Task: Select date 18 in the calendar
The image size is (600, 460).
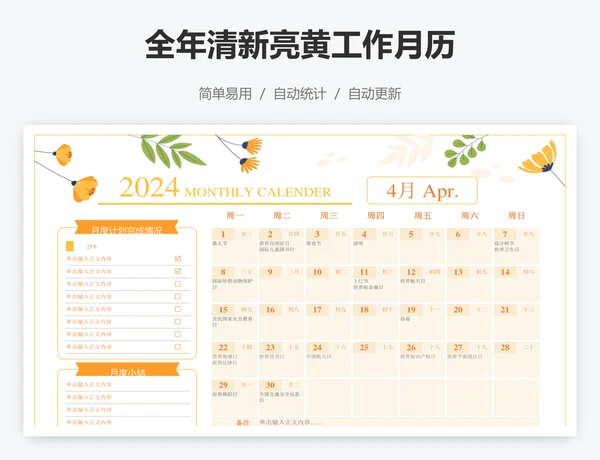Action: [364, 310]
